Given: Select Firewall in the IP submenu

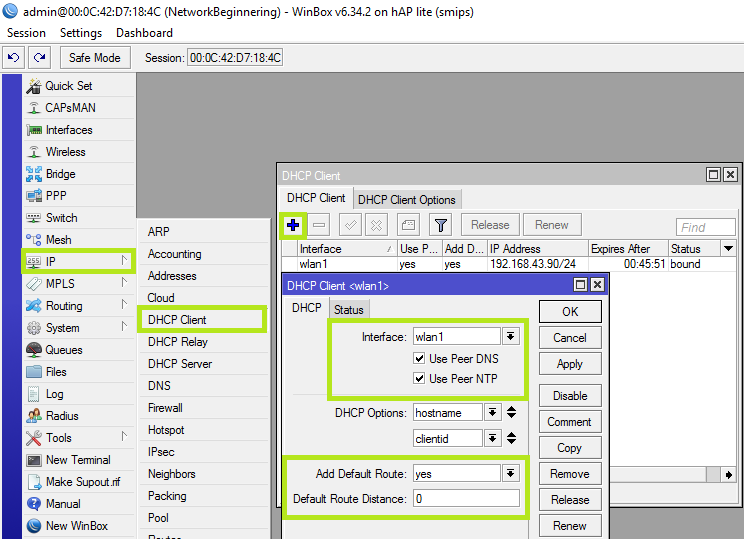Looking at the screenshot, I should (204, 408).
